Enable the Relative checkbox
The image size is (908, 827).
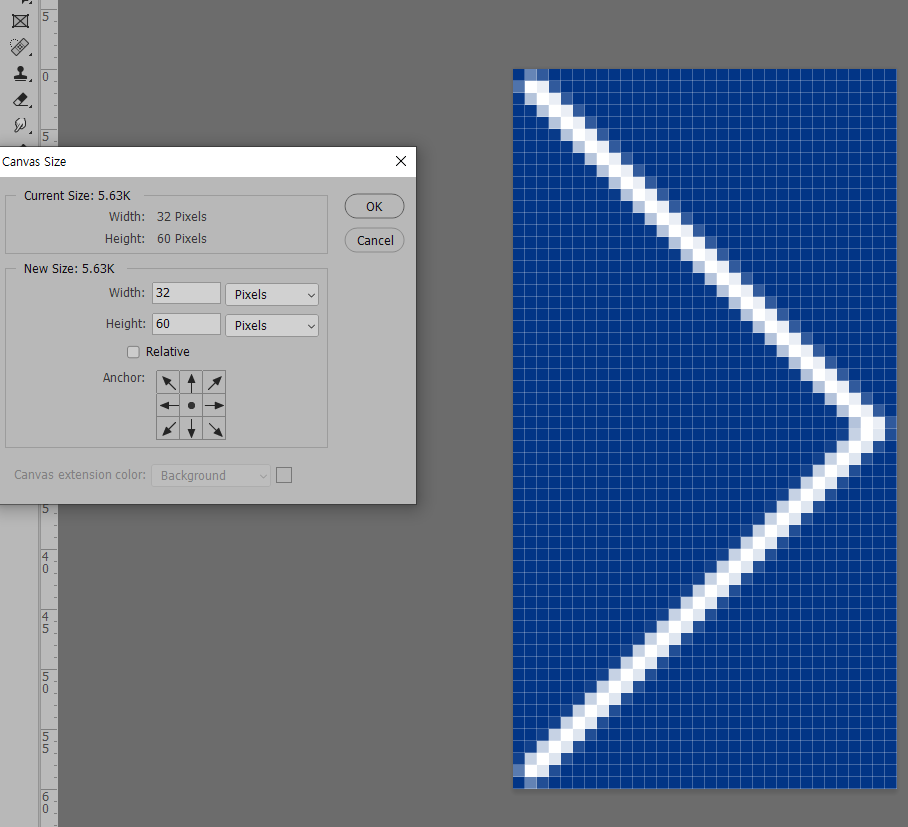pyautogui.click(x=133, y=352)
